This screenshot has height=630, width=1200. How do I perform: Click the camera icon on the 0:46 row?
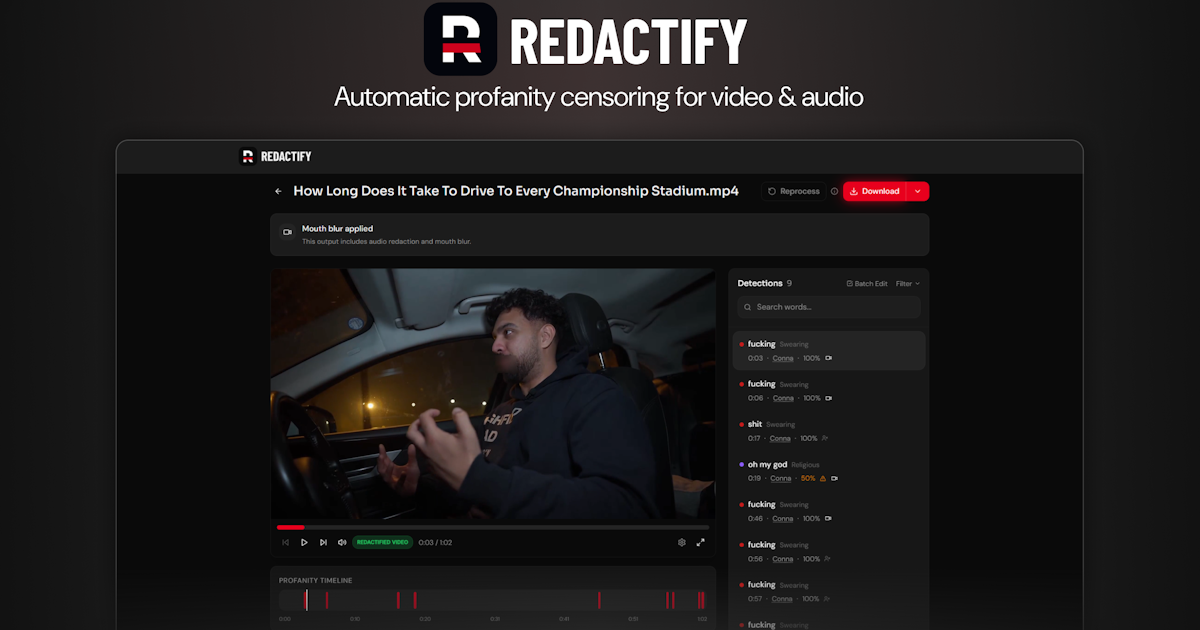pos(828,518)
